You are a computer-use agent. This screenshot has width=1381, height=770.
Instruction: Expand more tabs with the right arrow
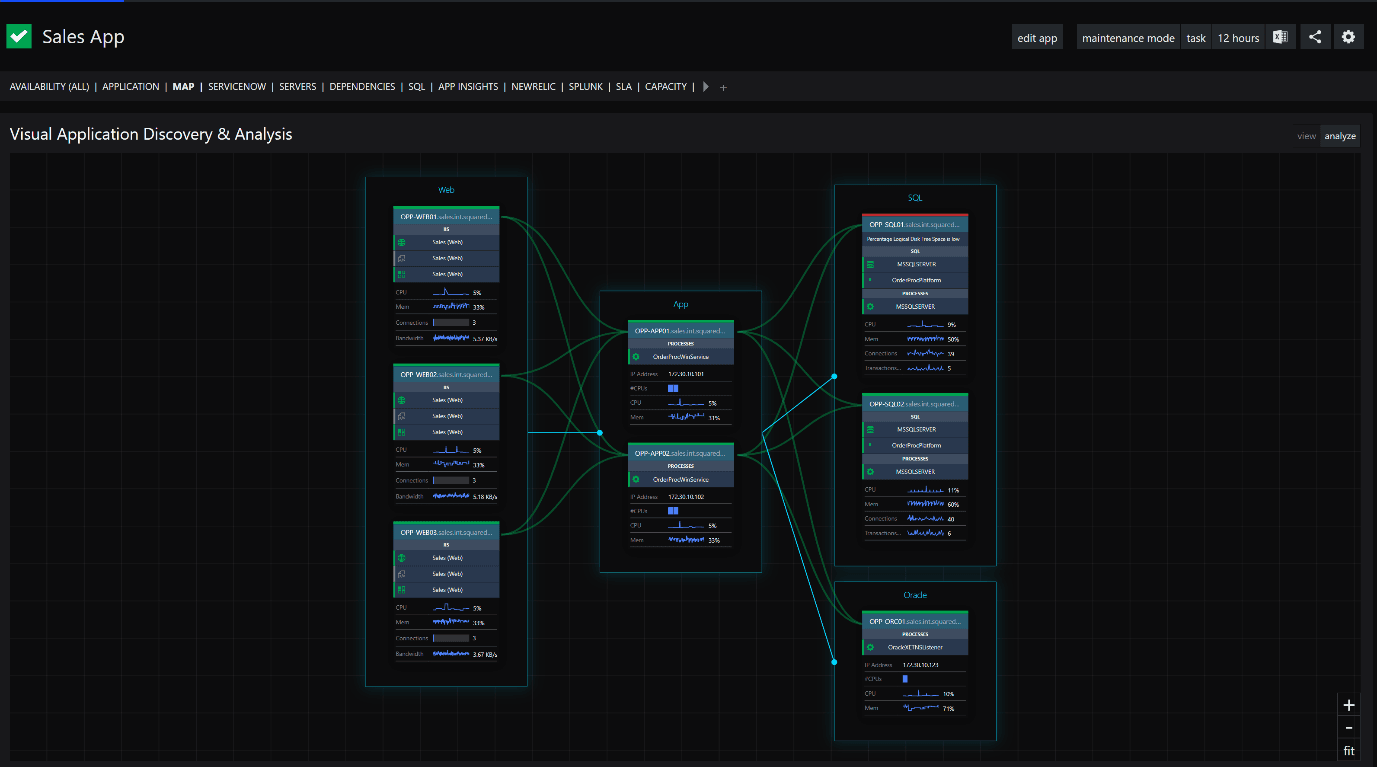[706, 87]
